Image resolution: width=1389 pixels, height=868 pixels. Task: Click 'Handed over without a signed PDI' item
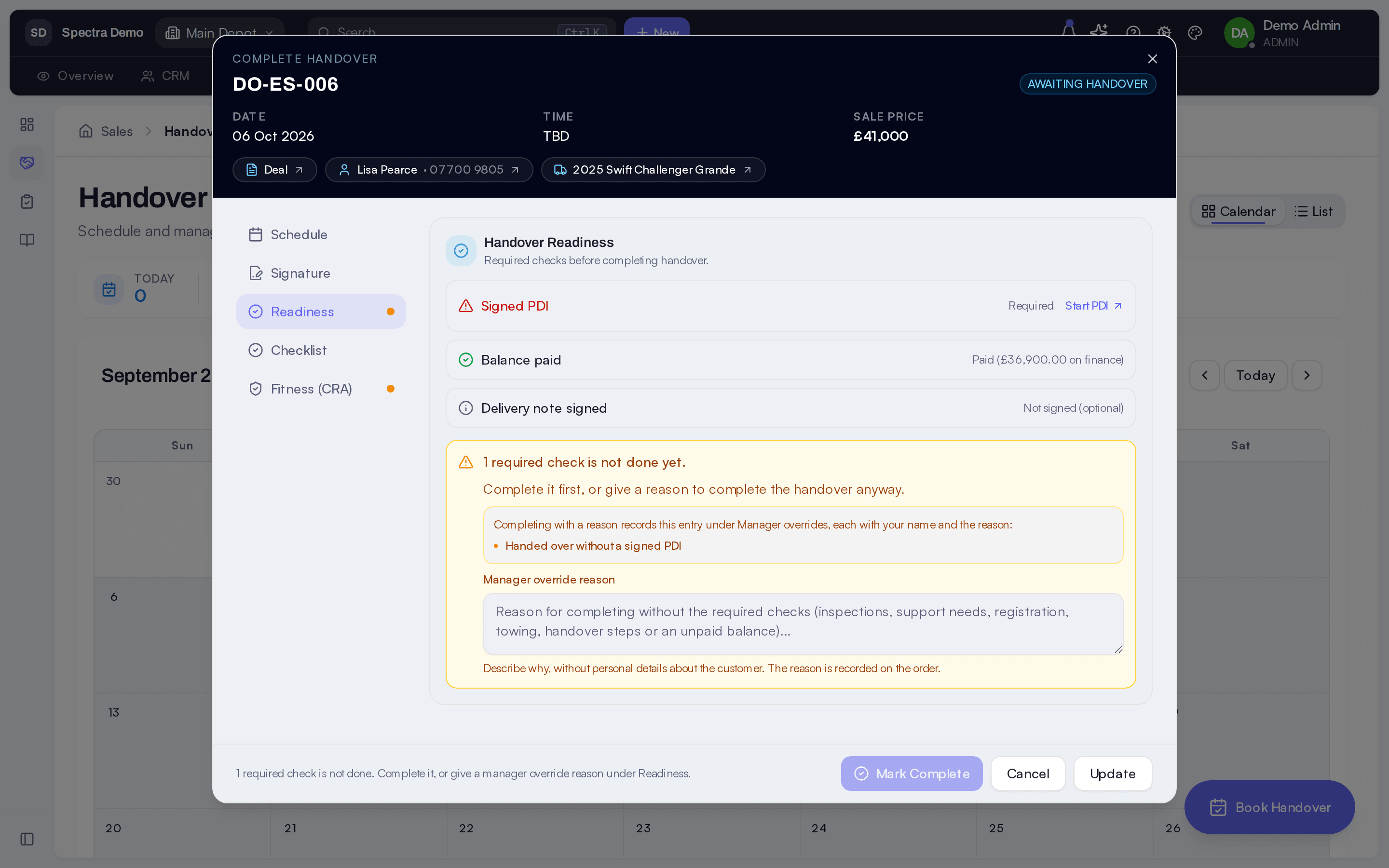593,545
